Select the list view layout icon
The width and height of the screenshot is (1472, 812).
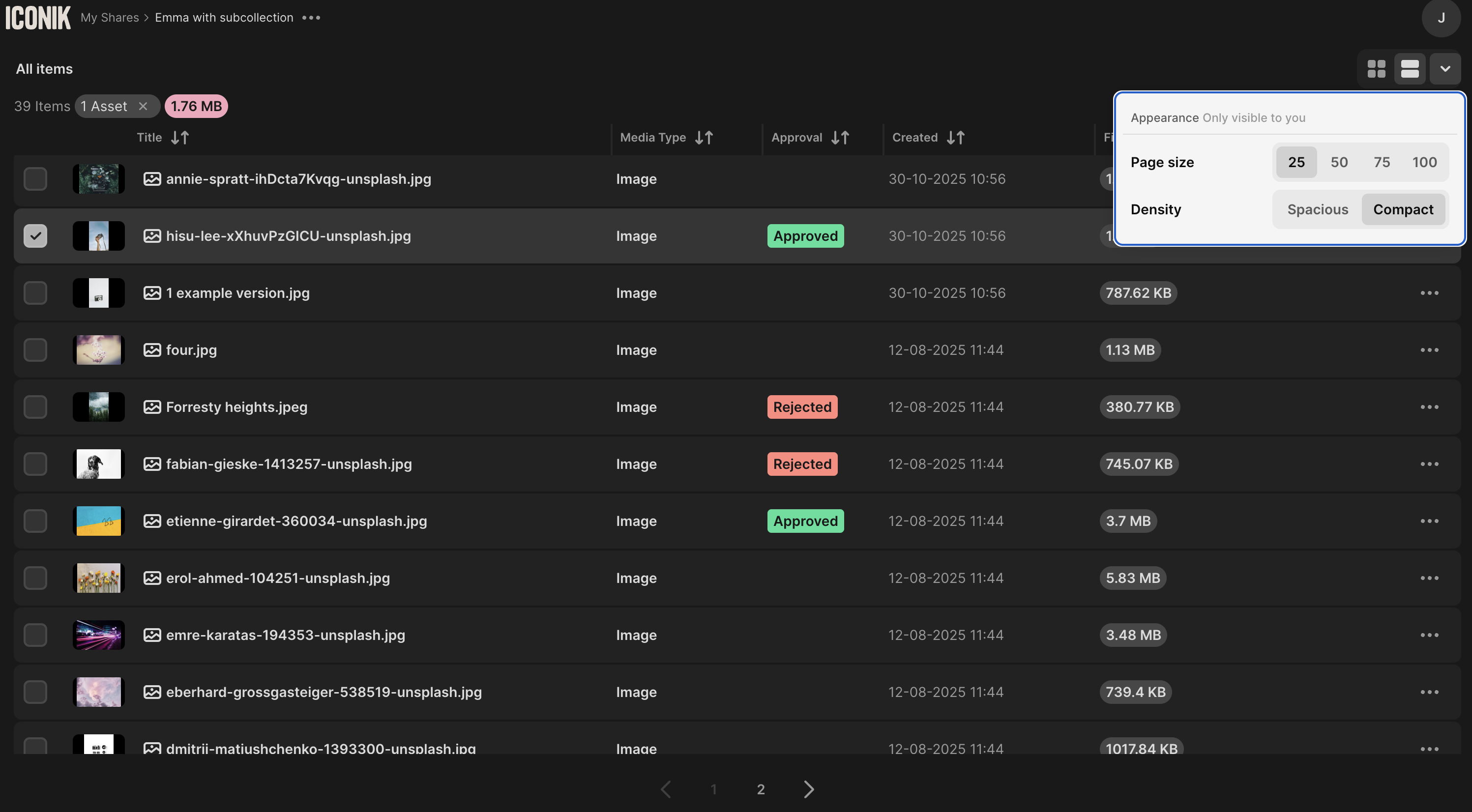1410,69
